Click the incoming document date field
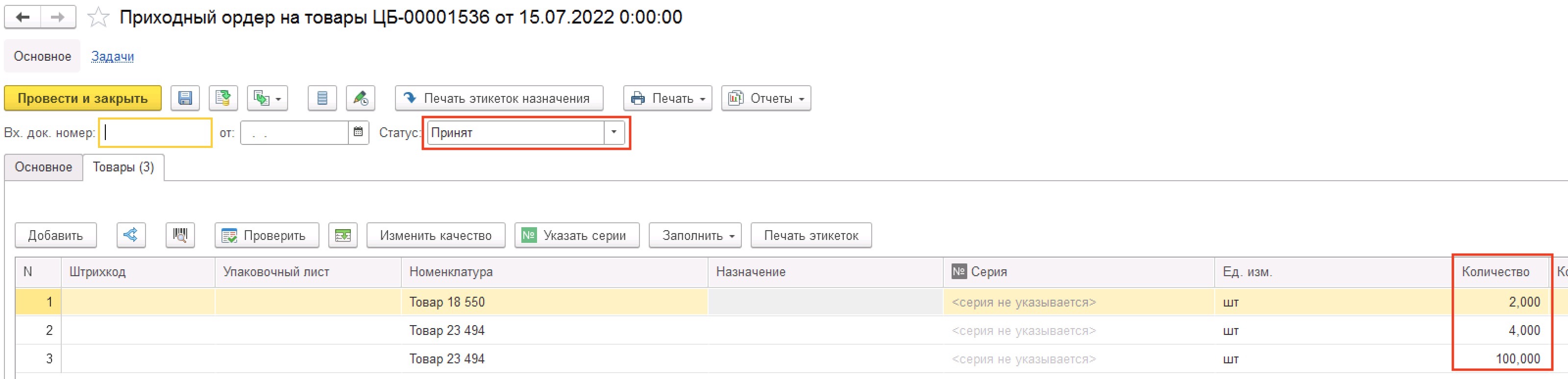Image resolution: width=1568 pixels, height=379 pixels. [x=294, y=133]
